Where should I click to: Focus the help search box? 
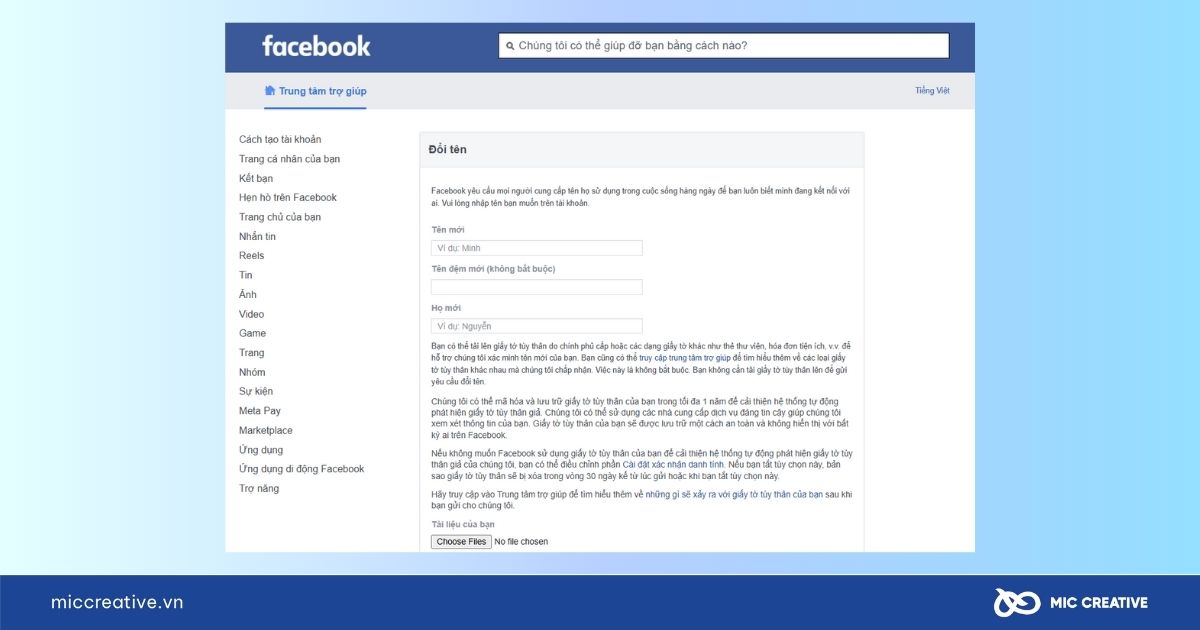pos(724,46)
